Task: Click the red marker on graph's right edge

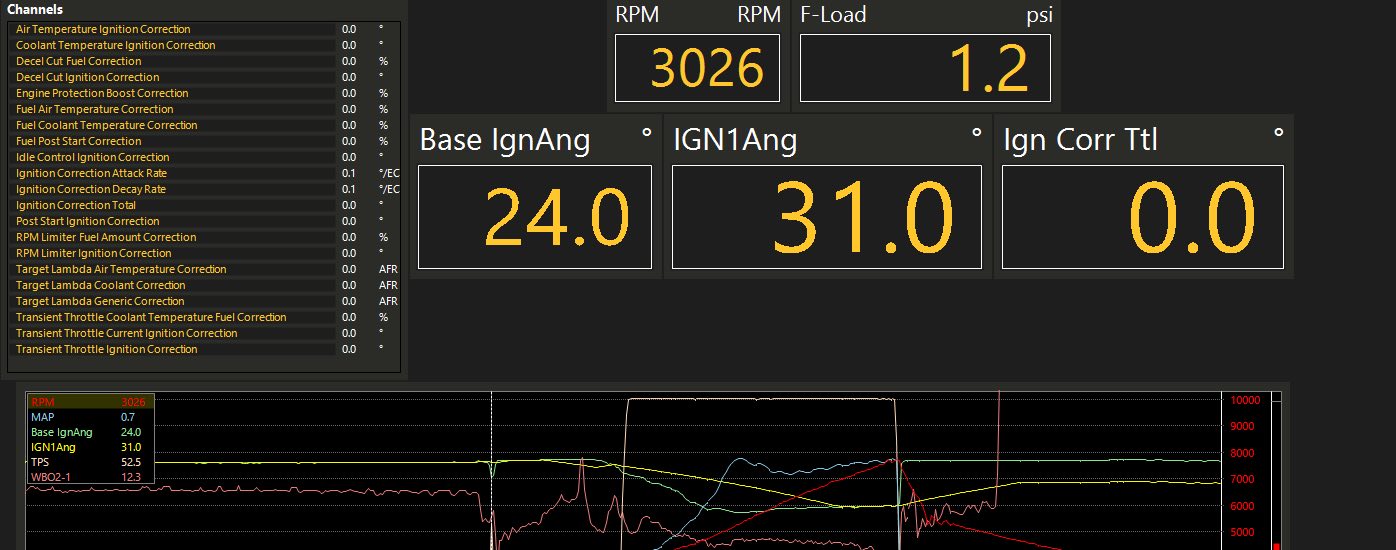Action: pos(1277,546)
